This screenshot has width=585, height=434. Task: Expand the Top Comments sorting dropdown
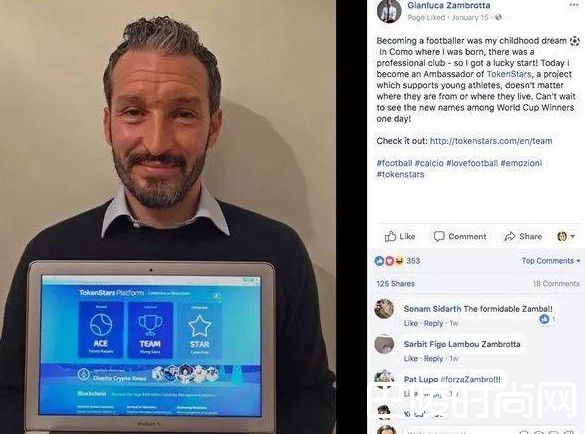click(551, 261)
